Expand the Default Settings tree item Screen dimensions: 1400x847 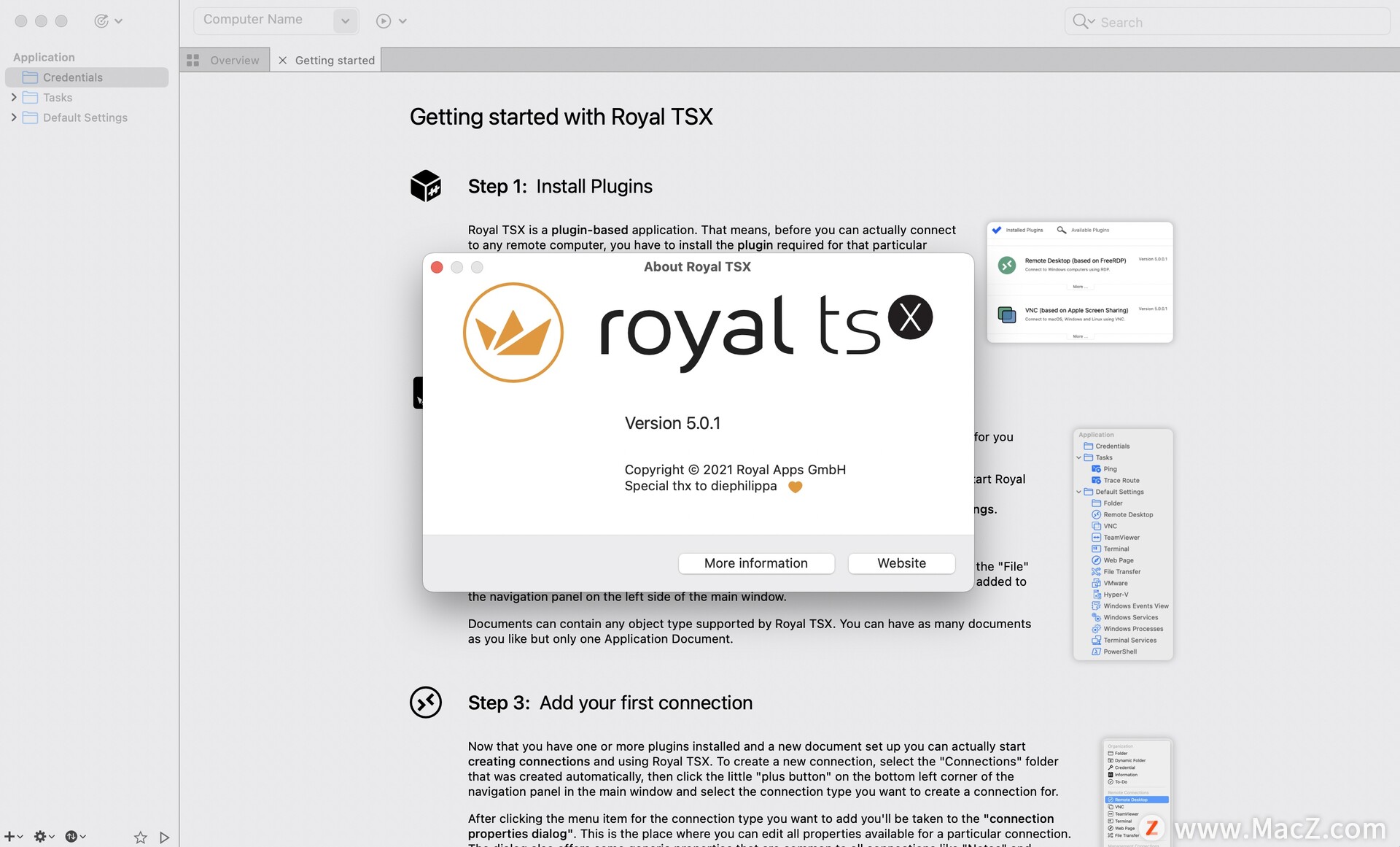point(10,117)
